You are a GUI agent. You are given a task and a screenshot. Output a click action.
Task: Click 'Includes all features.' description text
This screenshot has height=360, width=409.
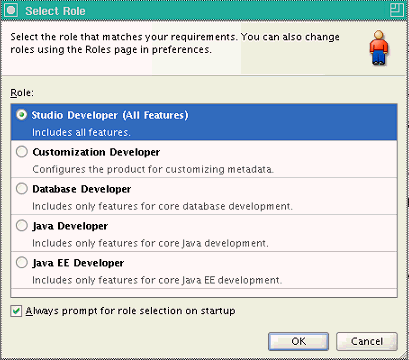tap(81, 132)
